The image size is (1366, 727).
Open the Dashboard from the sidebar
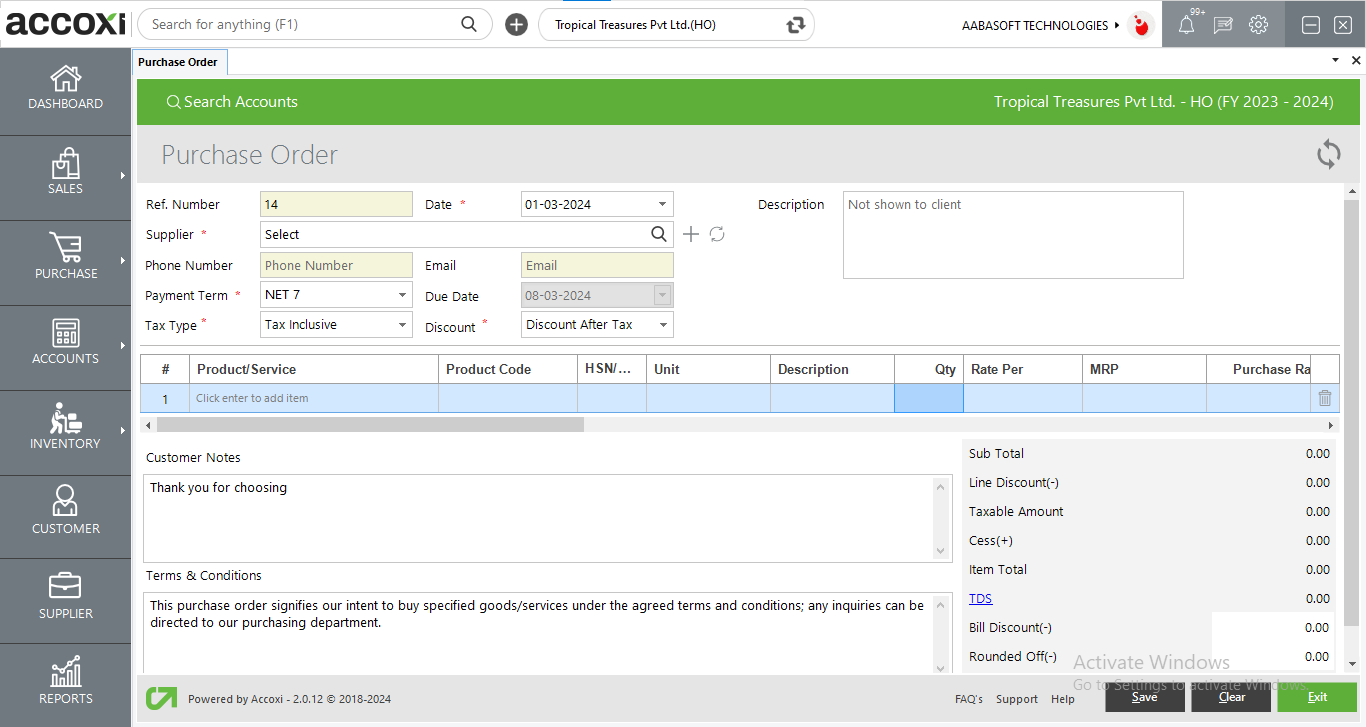click(65, 88)
